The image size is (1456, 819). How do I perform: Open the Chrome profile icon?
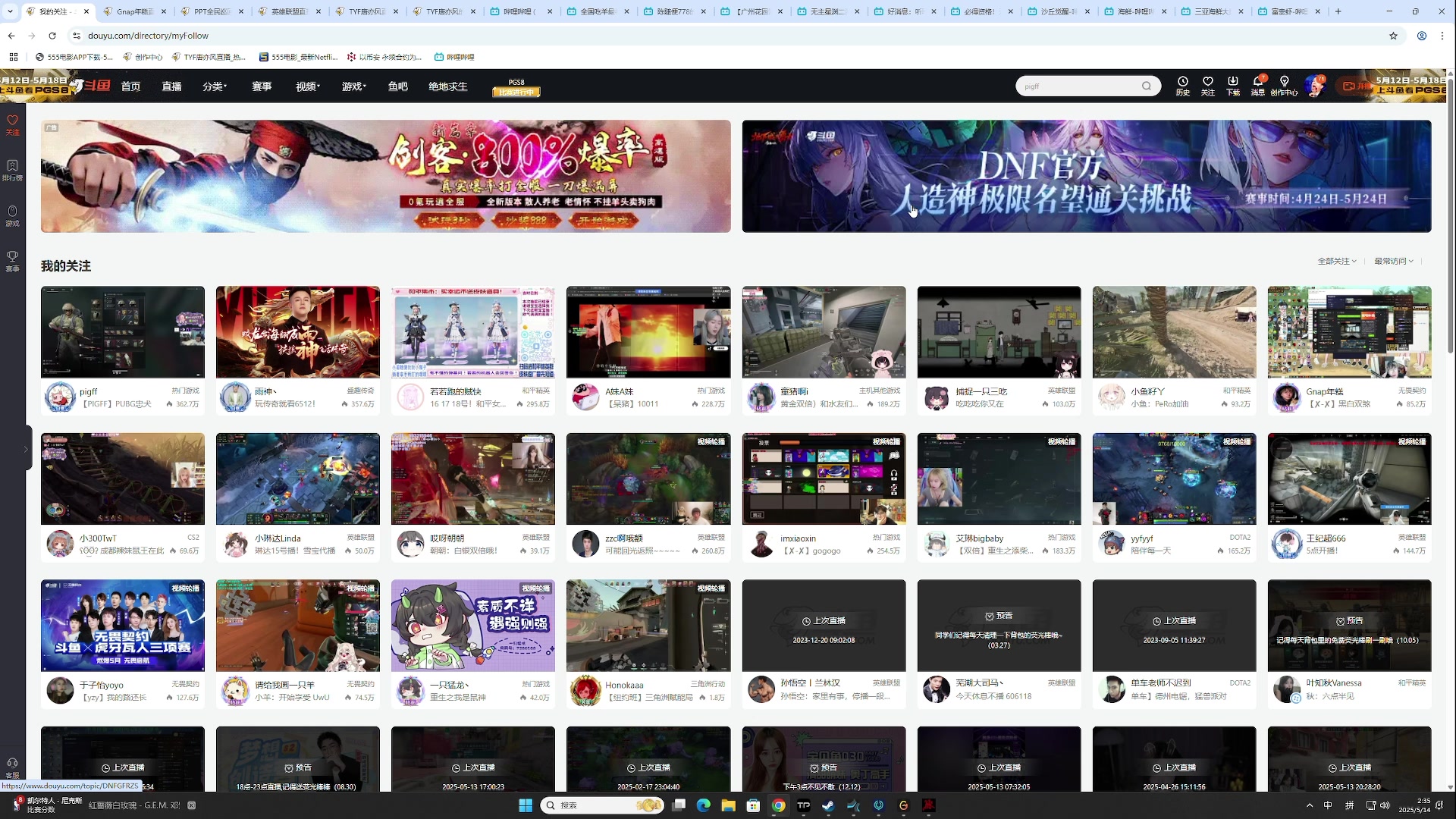click(1422, 36)
